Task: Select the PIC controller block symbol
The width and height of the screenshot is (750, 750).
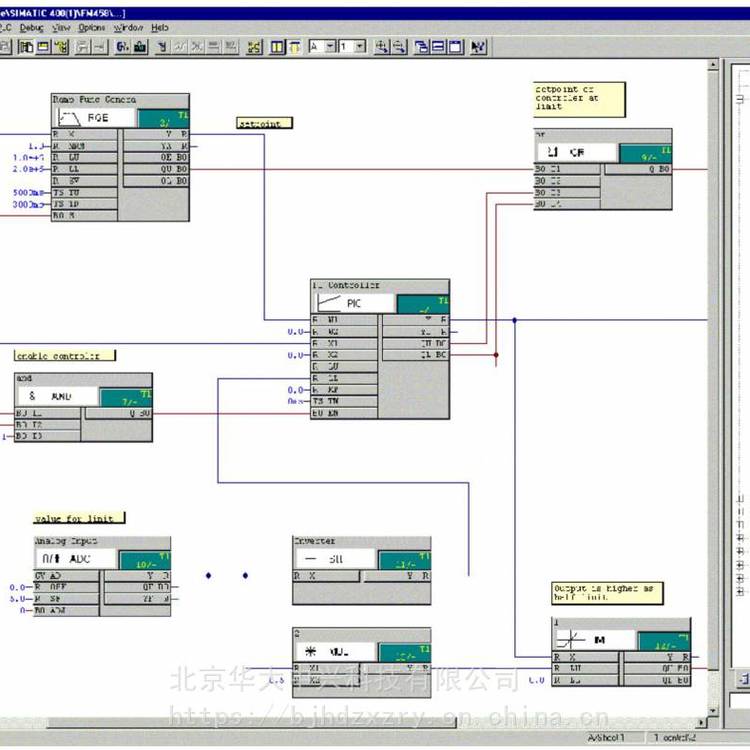Action: (354, 303)
